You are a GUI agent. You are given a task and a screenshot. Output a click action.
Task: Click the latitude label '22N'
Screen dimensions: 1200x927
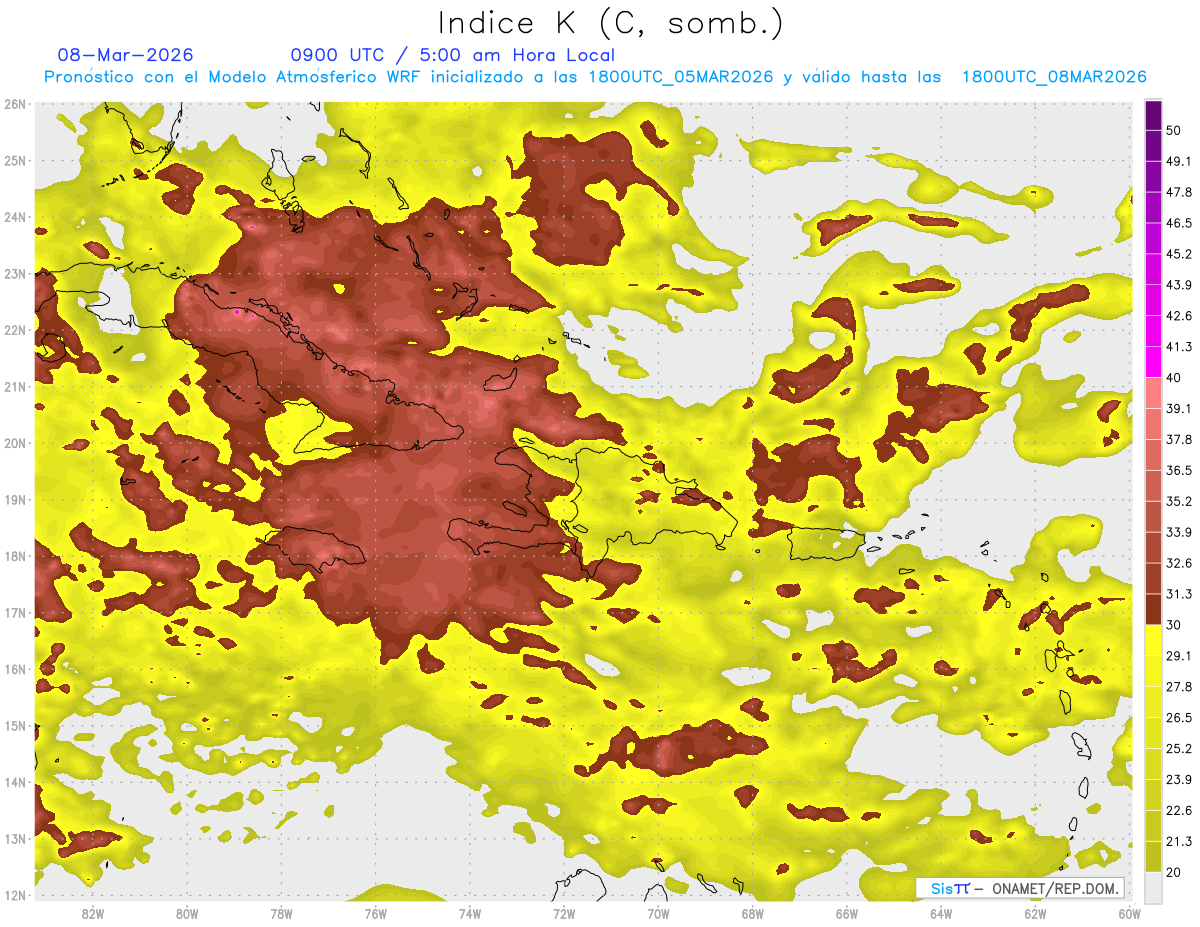point(15,330)
